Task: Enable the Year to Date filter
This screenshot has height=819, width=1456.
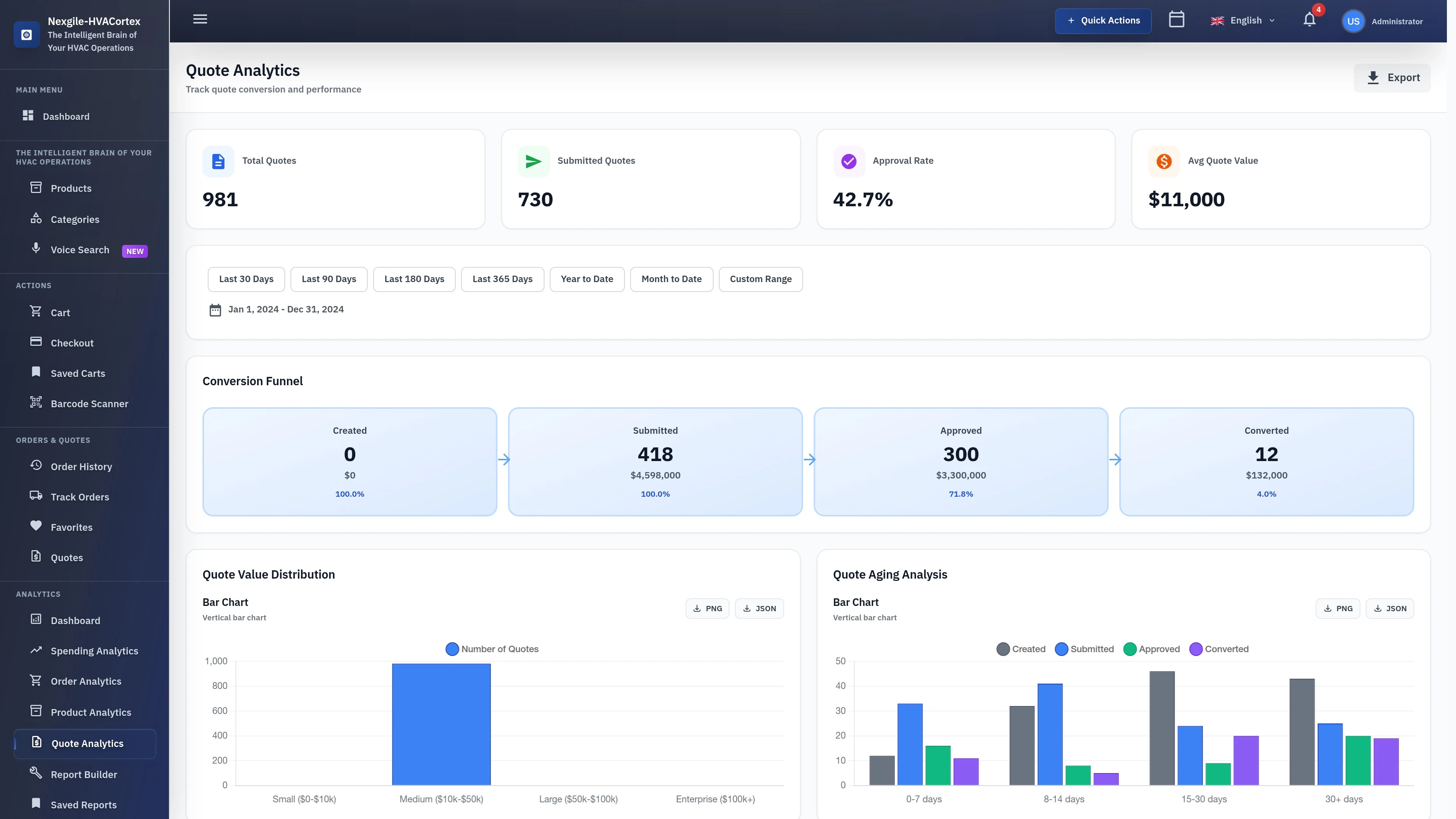Action: tap(587, 279)
